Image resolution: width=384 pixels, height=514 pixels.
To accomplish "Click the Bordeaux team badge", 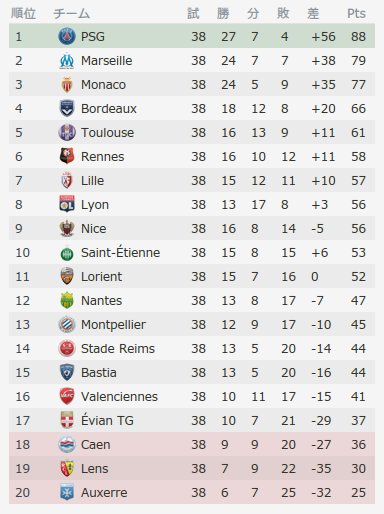I will [67, 108].
